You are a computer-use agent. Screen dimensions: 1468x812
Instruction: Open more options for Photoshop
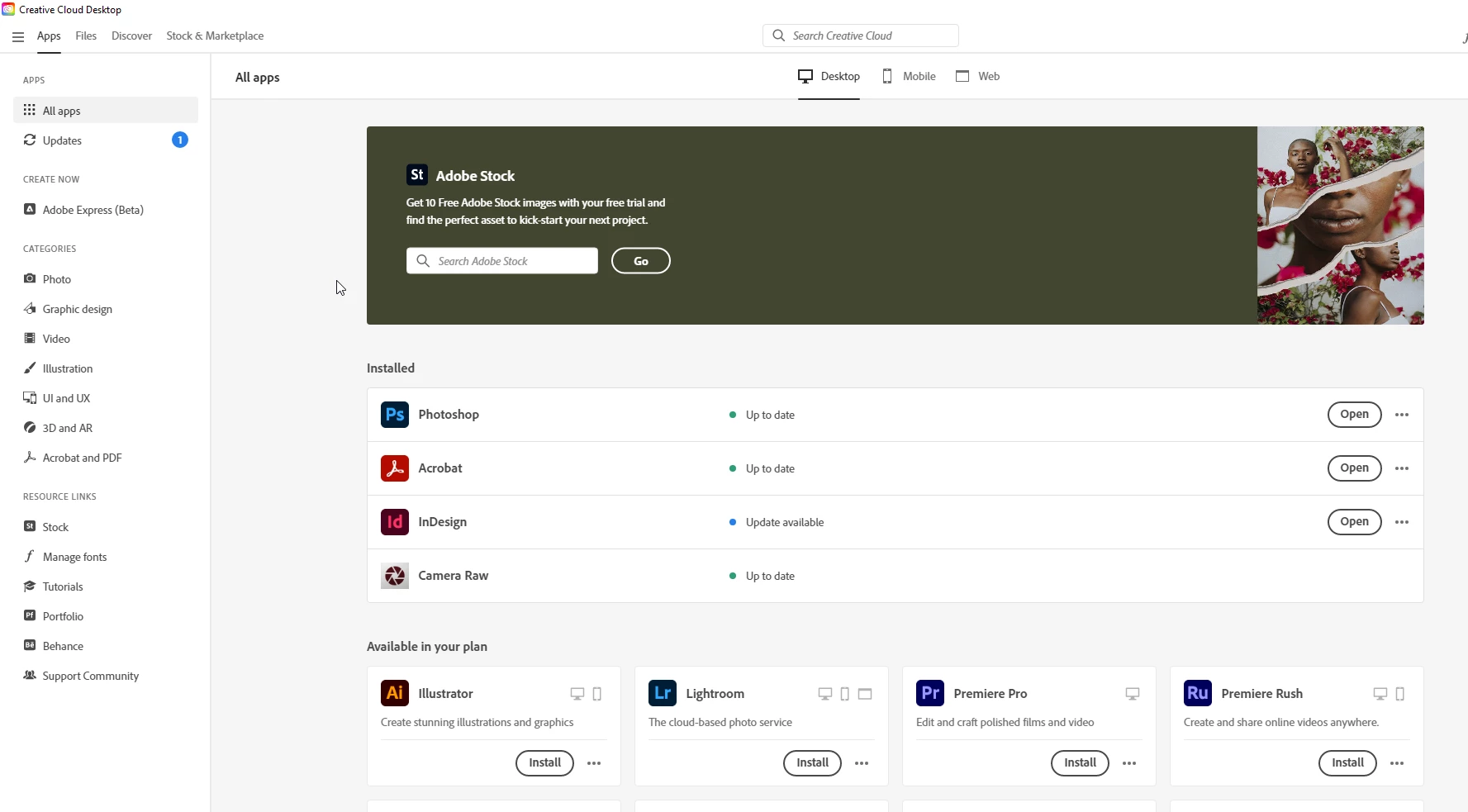(1402, 415)
